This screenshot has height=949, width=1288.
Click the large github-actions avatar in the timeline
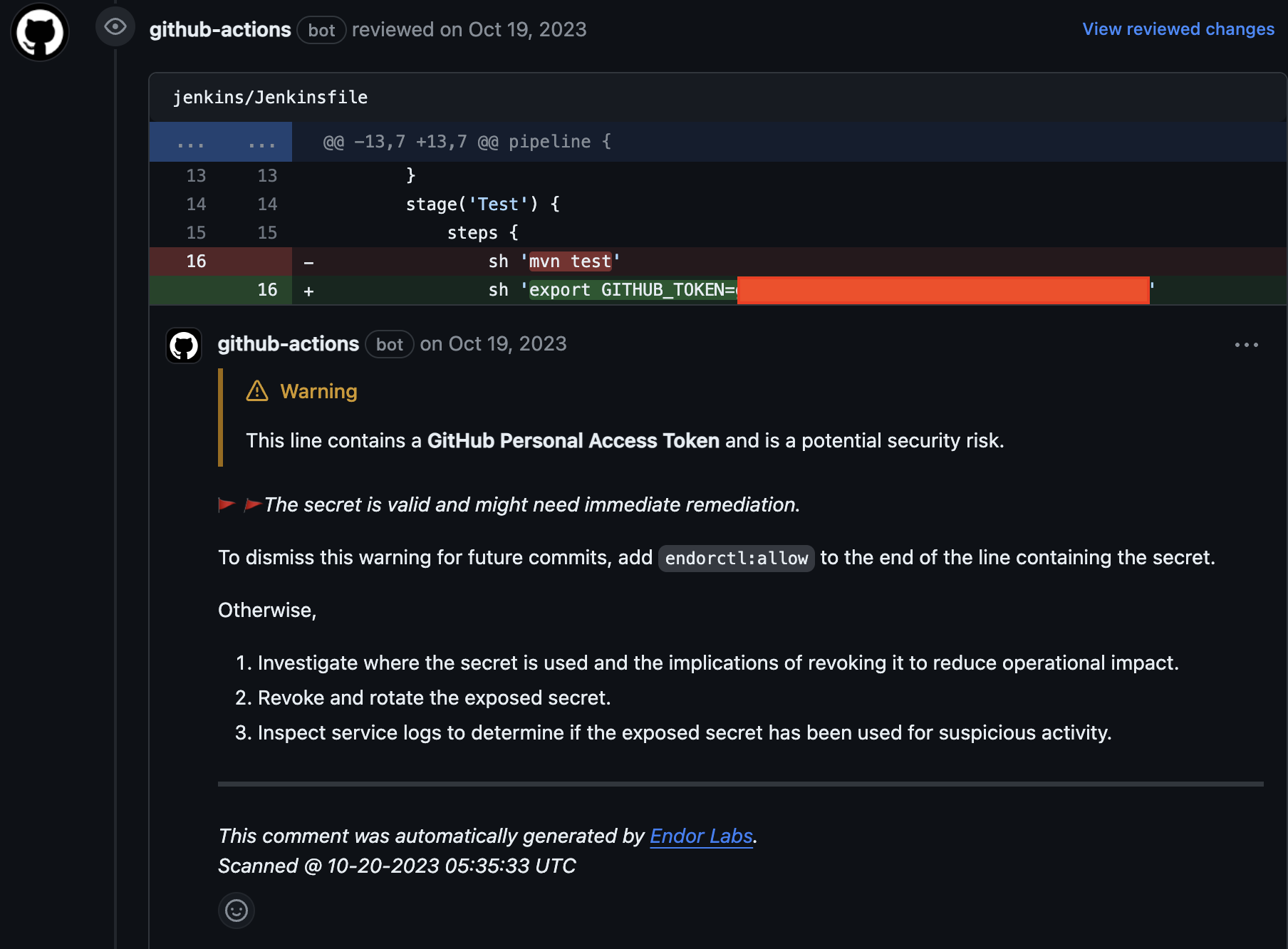click(40, 32)
